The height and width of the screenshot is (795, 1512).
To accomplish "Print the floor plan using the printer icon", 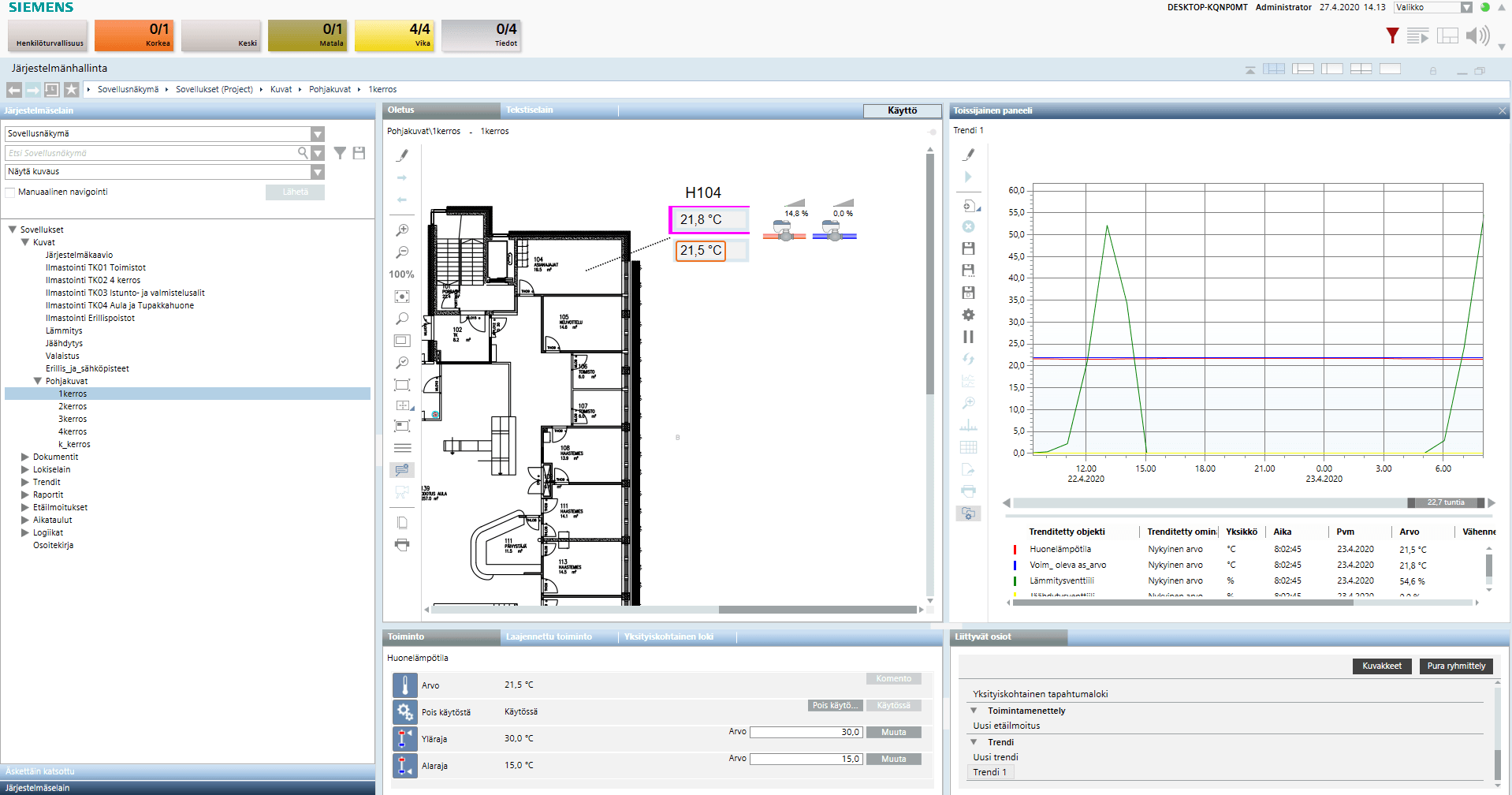I will pos(402,544).
